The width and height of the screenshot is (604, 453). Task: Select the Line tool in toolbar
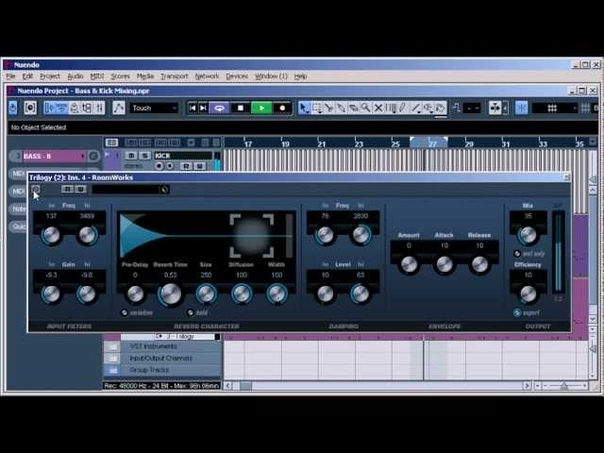[415, 108]
